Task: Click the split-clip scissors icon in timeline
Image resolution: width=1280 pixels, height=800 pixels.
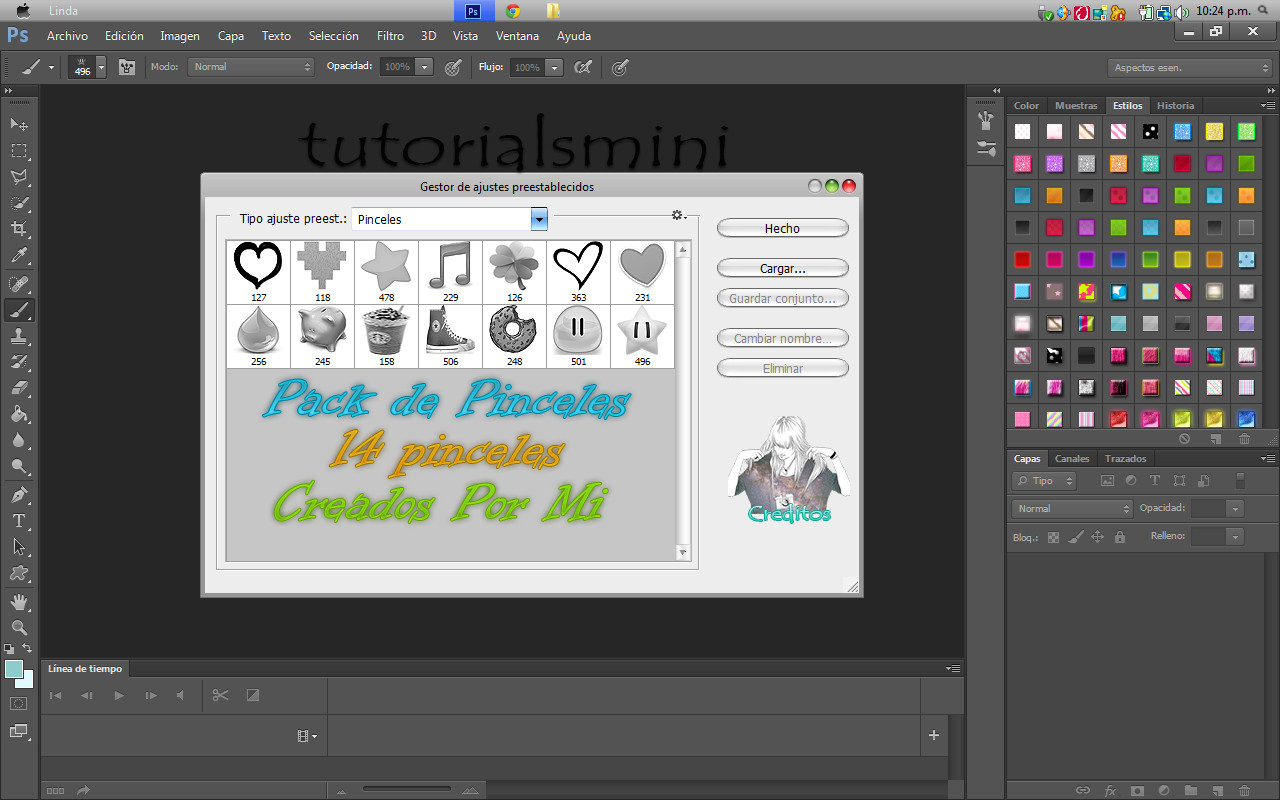Action: pyautogui.click(x=221, y=695)
